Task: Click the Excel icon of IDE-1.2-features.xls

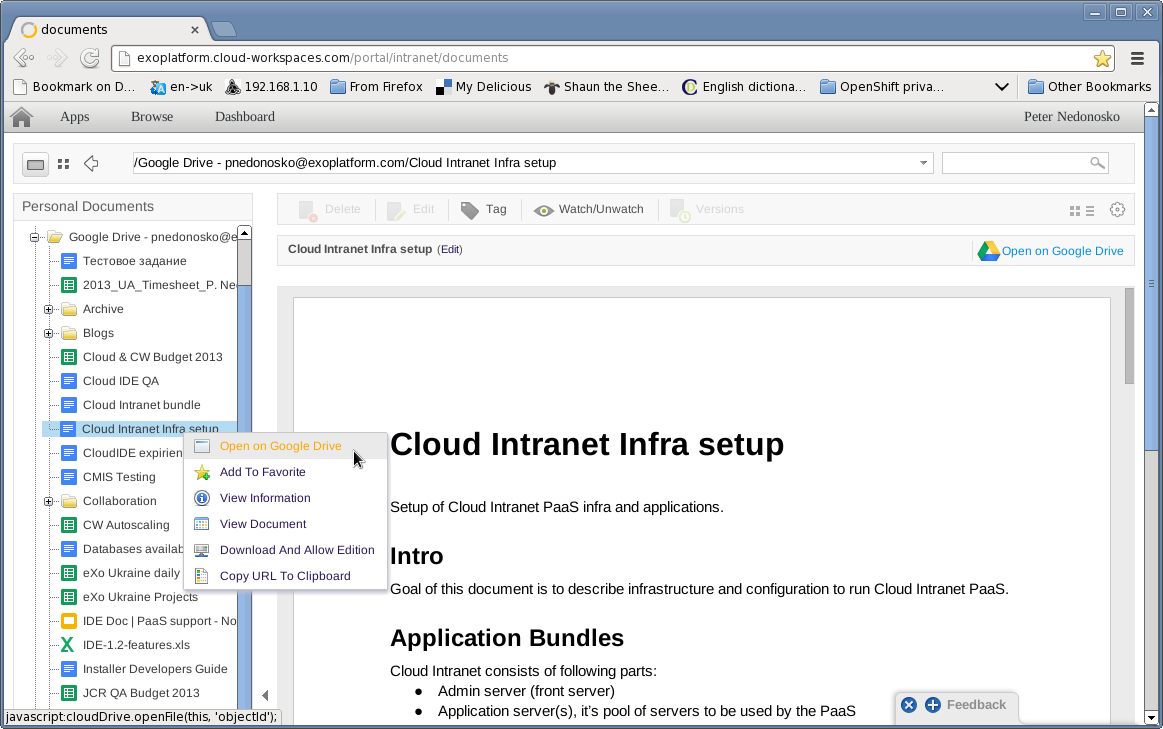Action: (x=67, y=645)
